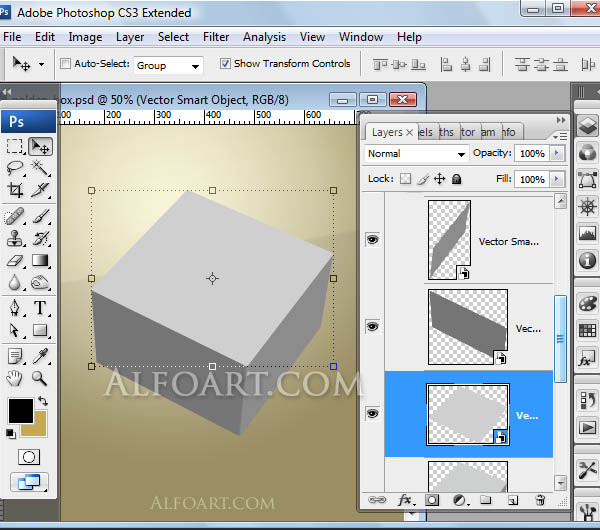Hide the Vec... layer visibility
Screen dimensions: 600x530
click(x=372, y=326)
